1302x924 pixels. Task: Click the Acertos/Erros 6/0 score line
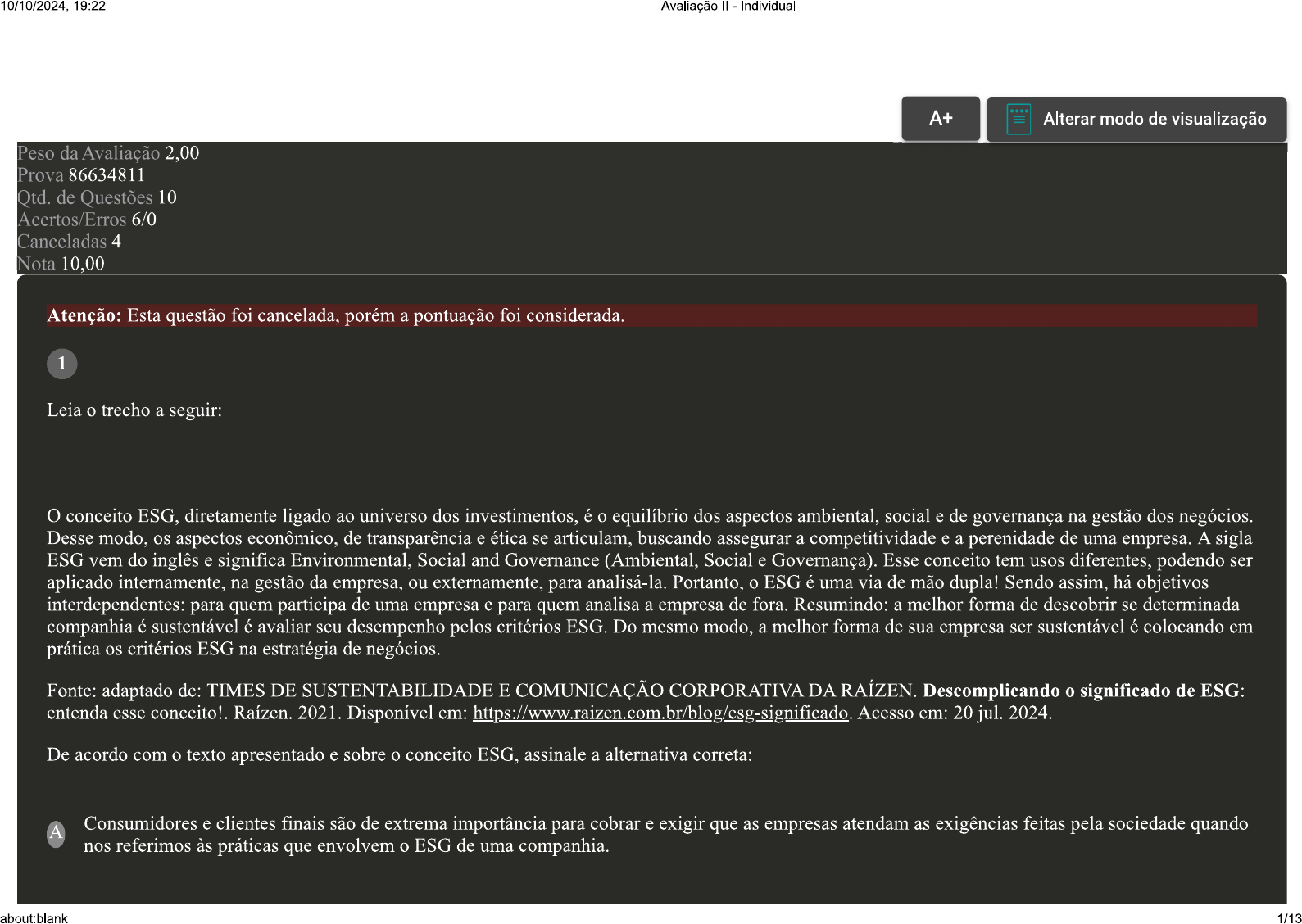(x=86, y=220)
